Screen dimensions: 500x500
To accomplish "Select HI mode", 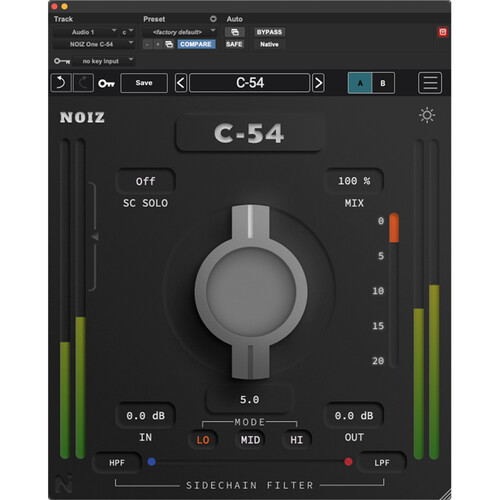I will (296, 440).
